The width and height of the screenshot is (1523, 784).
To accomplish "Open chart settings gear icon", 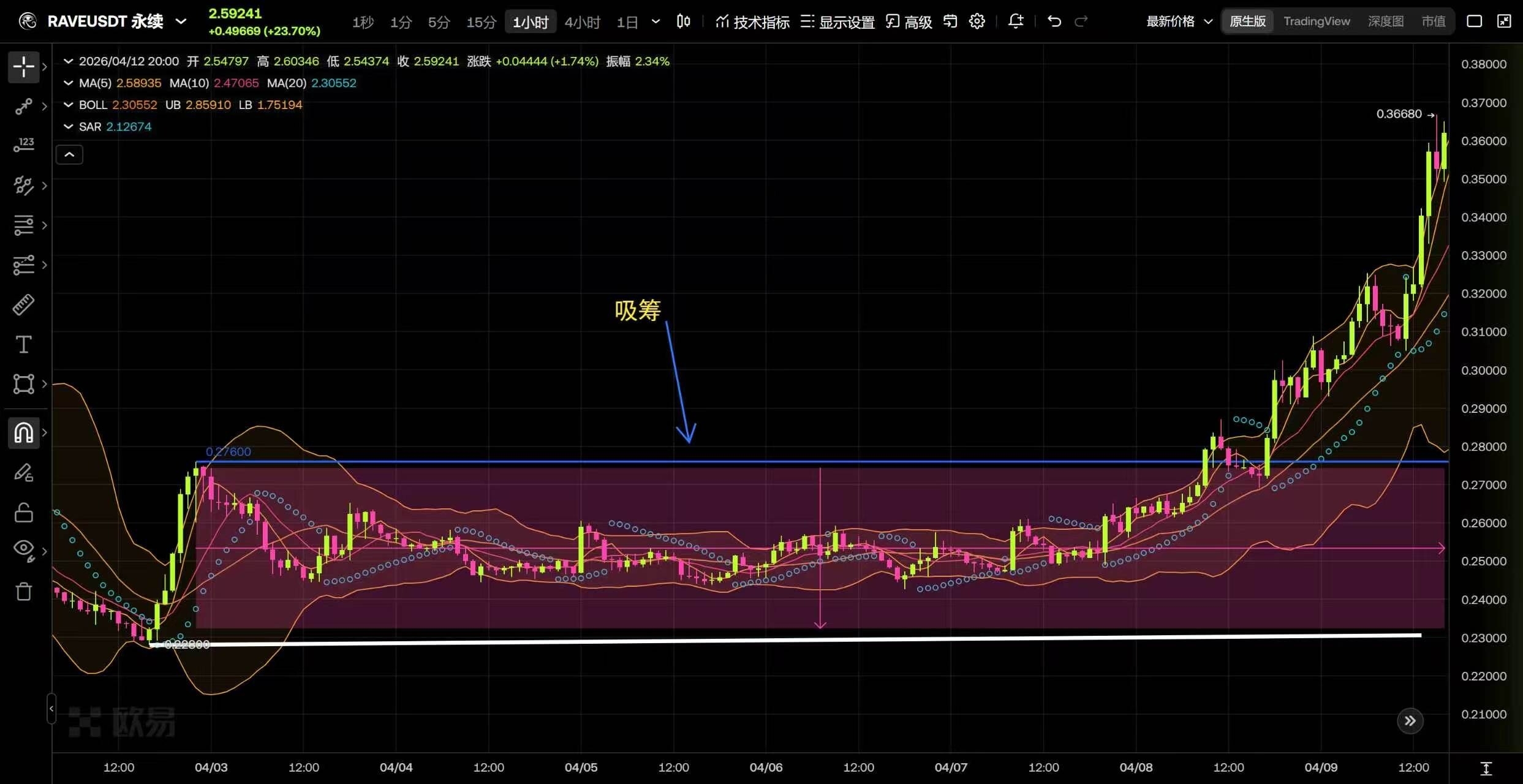I will [x=977, y=21].
